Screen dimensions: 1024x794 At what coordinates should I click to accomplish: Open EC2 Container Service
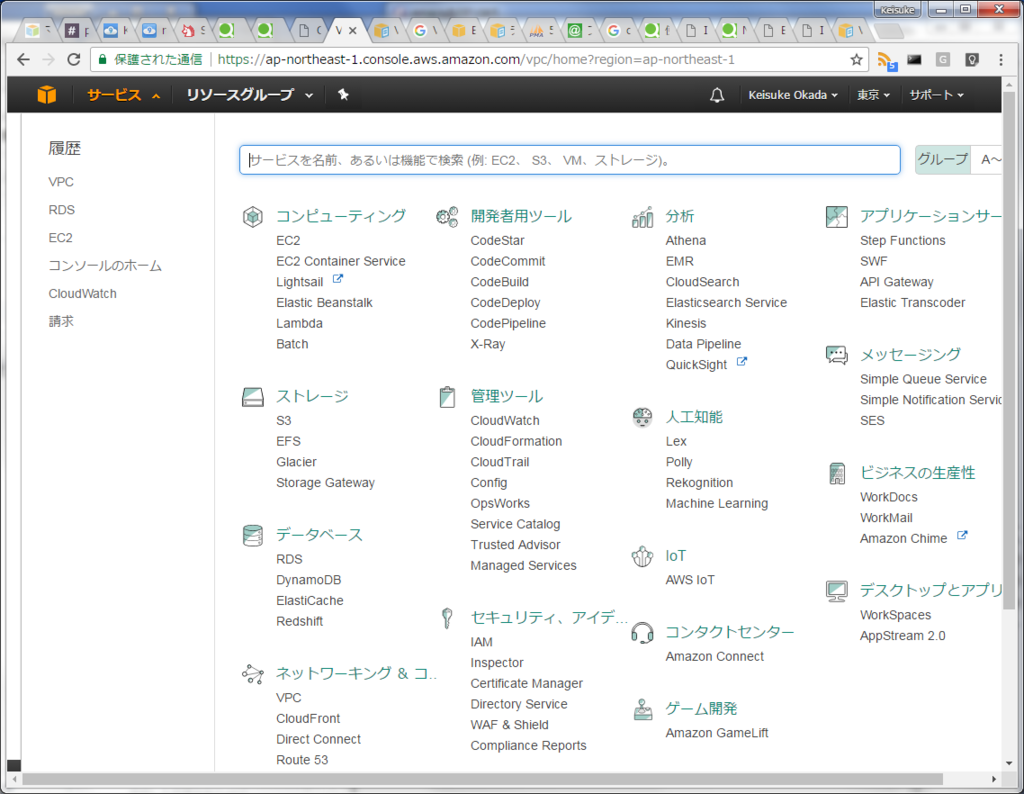[x=340, y=261]
